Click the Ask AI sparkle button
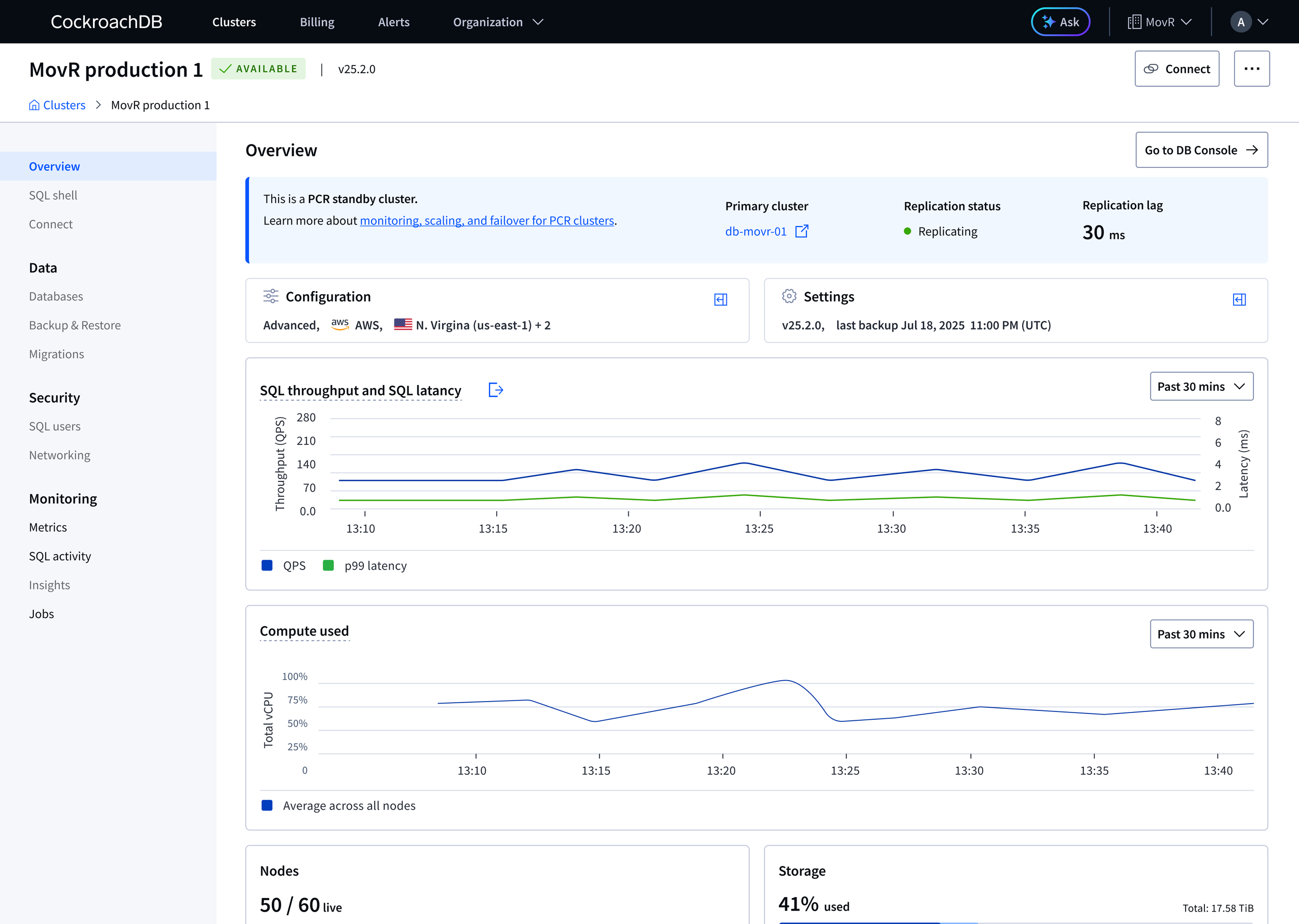 (x=1061, y=22)
